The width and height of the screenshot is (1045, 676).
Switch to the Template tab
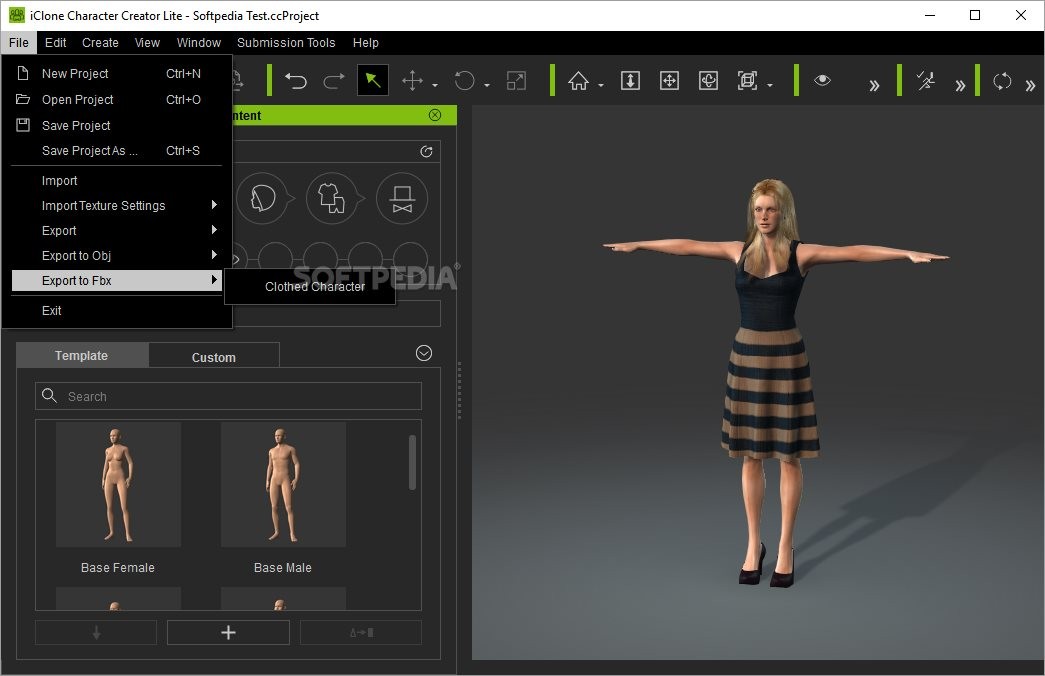(81, 355)
